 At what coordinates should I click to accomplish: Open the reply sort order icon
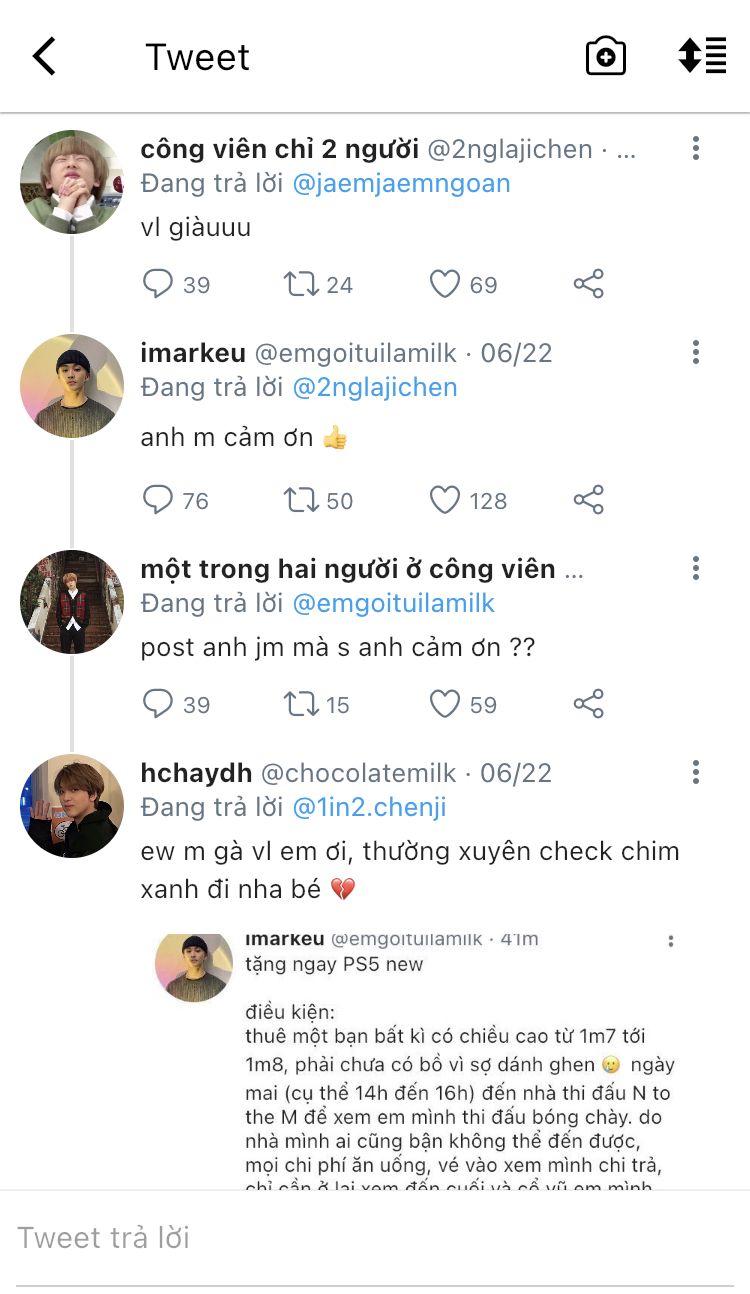pyautogui.click(x=702, y=56)
